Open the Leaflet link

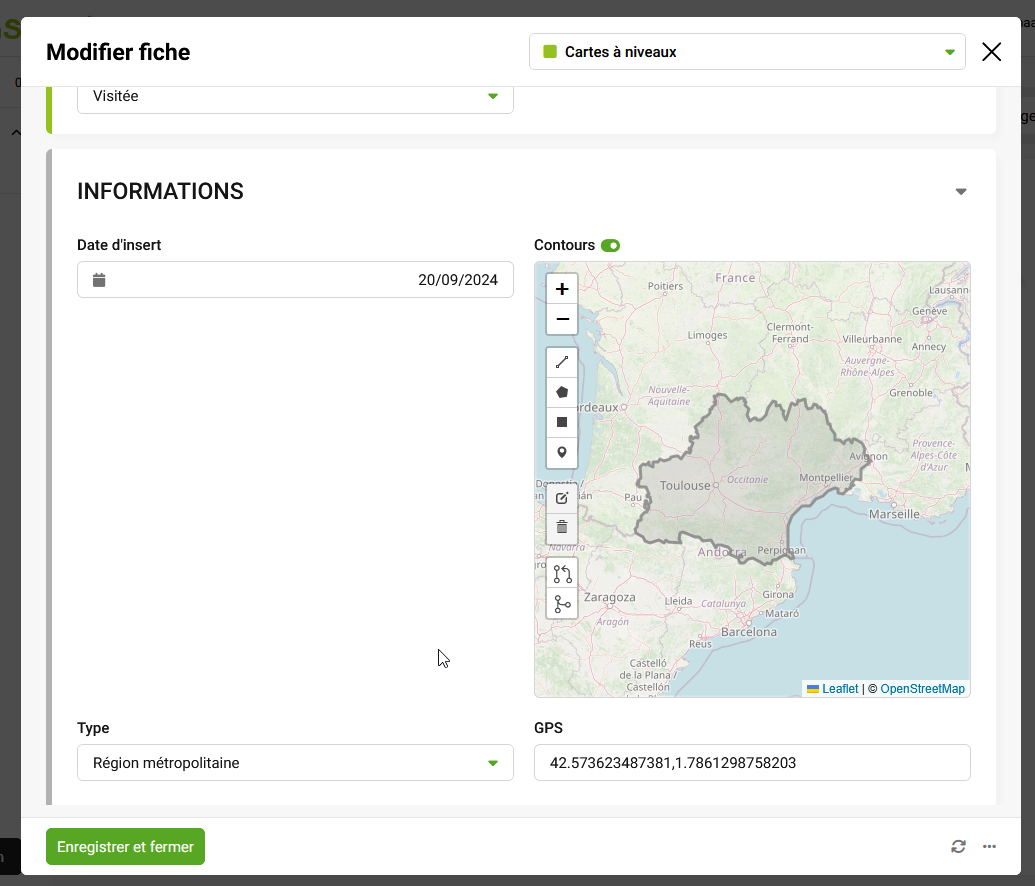click(839, 689)
